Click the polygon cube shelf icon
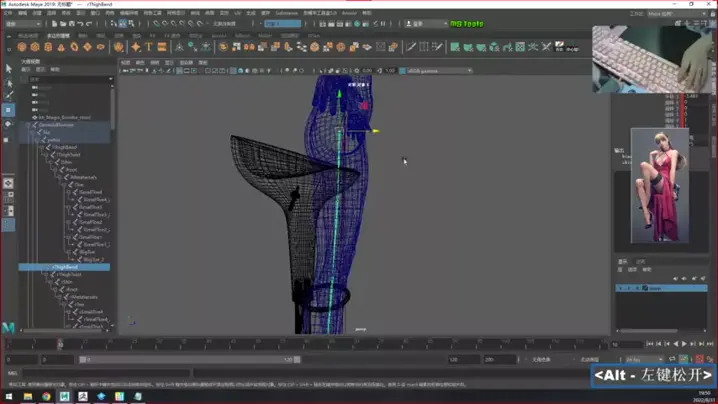Image resolution: width=718 pixels, height=404 pixels. coord(35,47)
